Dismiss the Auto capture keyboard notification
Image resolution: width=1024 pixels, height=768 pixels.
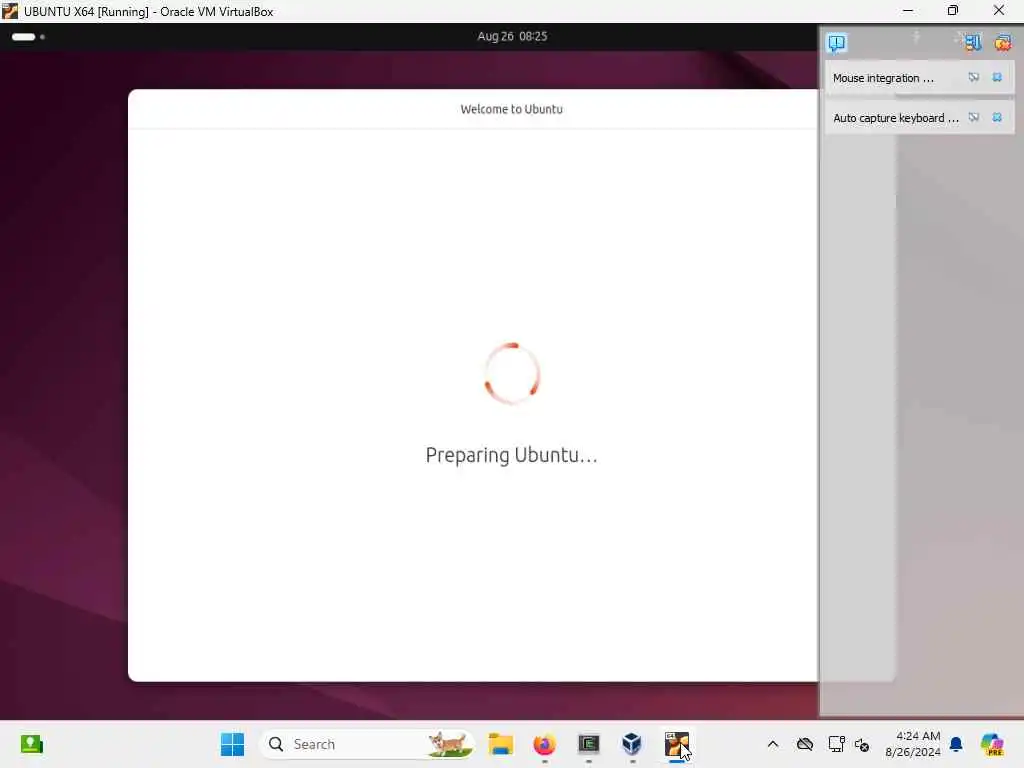point(997,118)
